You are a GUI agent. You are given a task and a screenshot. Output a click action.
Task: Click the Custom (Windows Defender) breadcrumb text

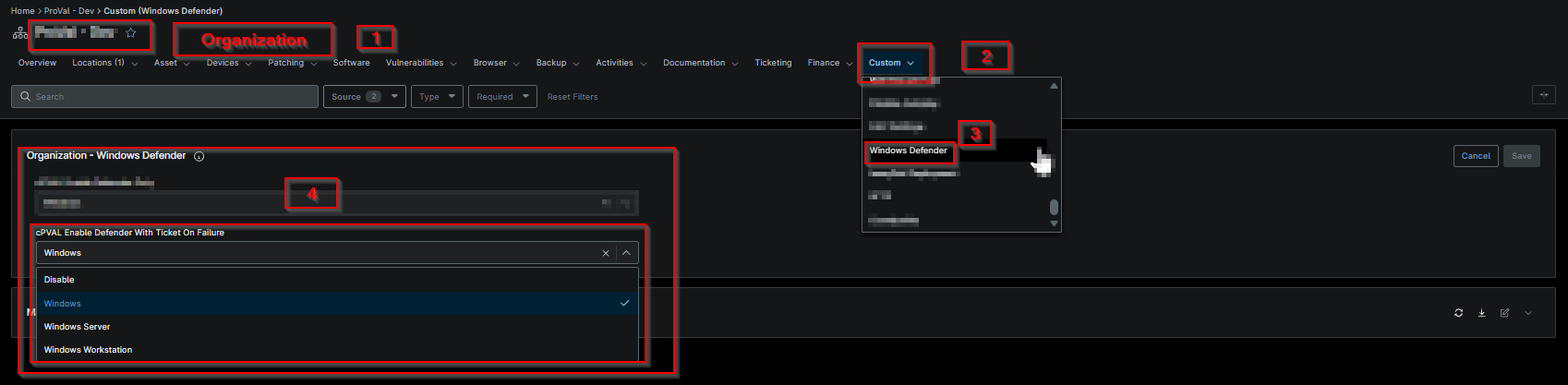(163, 11)
